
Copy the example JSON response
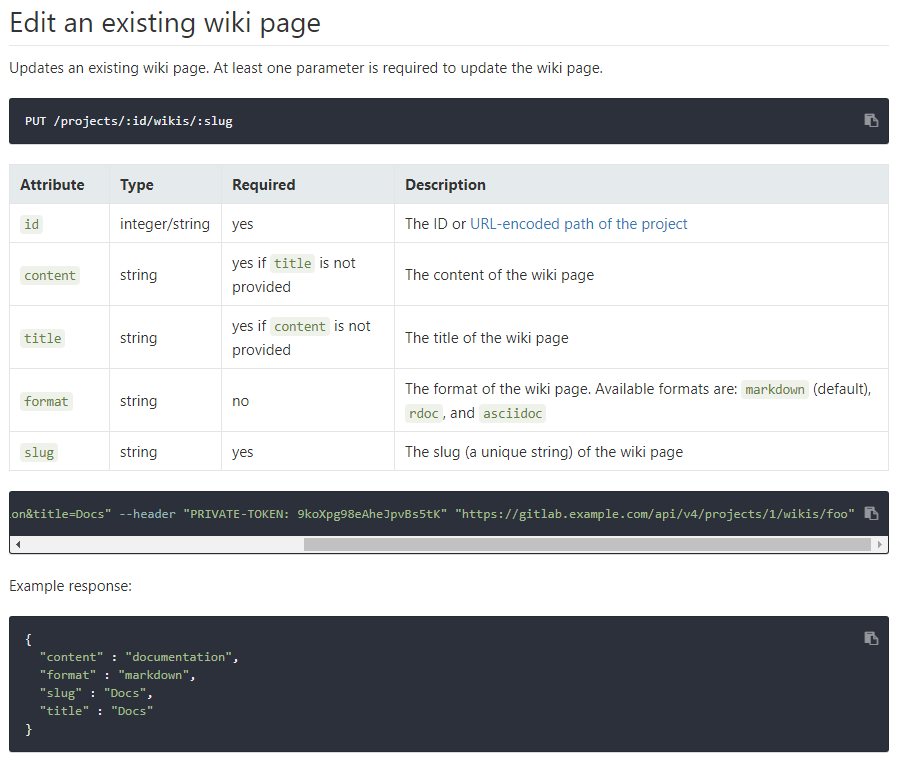click(x=871, y=638)
